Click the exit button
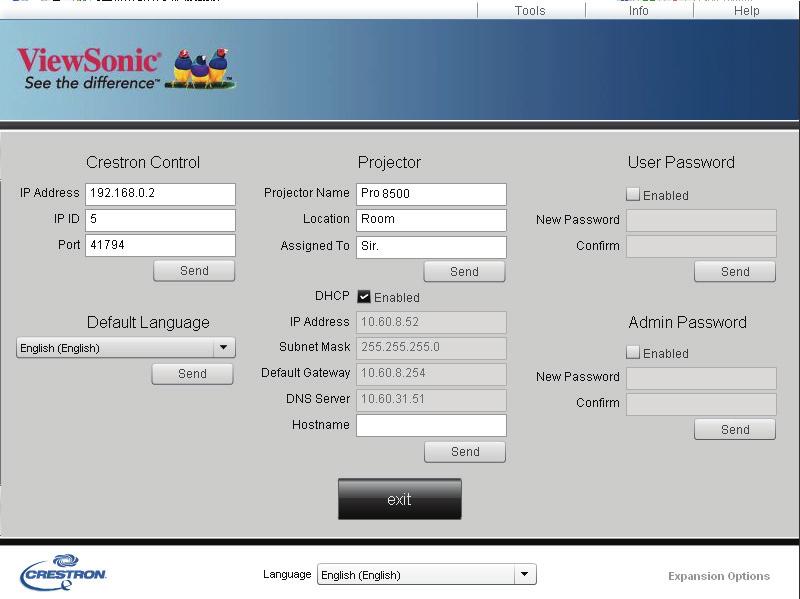The image size is (800, 599). [x=400, y=499]
